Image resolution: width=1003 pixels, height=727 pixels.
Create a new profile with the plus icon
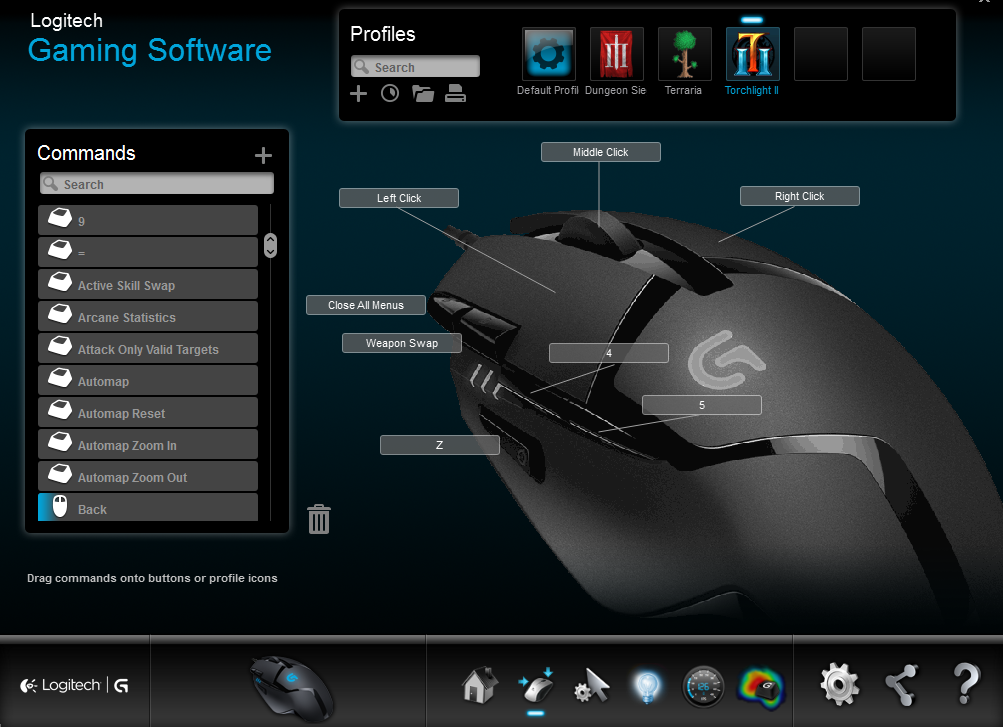[359, 93]
